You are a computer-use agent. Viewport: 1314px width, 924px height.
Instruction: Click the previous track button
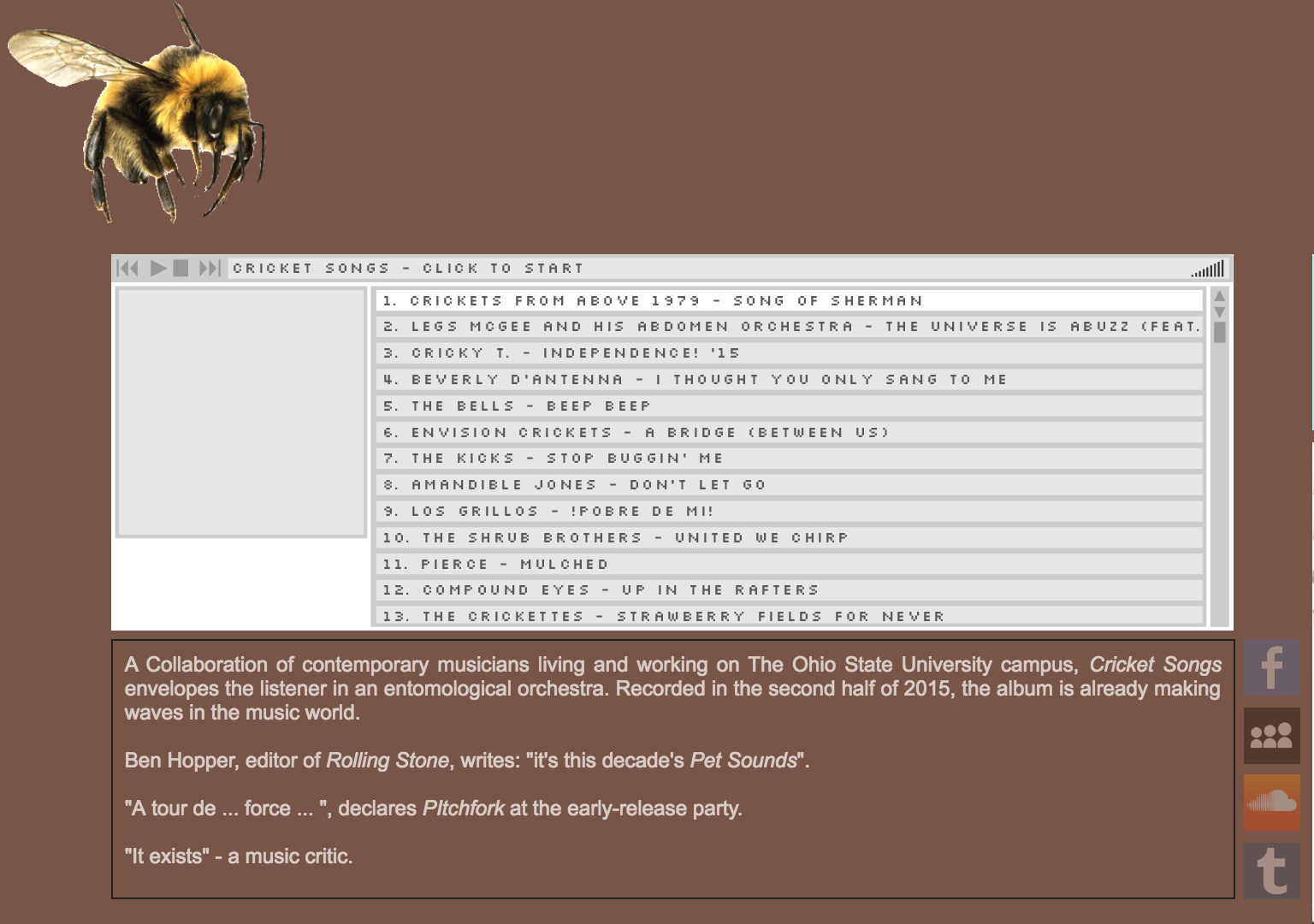click(x=127, y=269)
